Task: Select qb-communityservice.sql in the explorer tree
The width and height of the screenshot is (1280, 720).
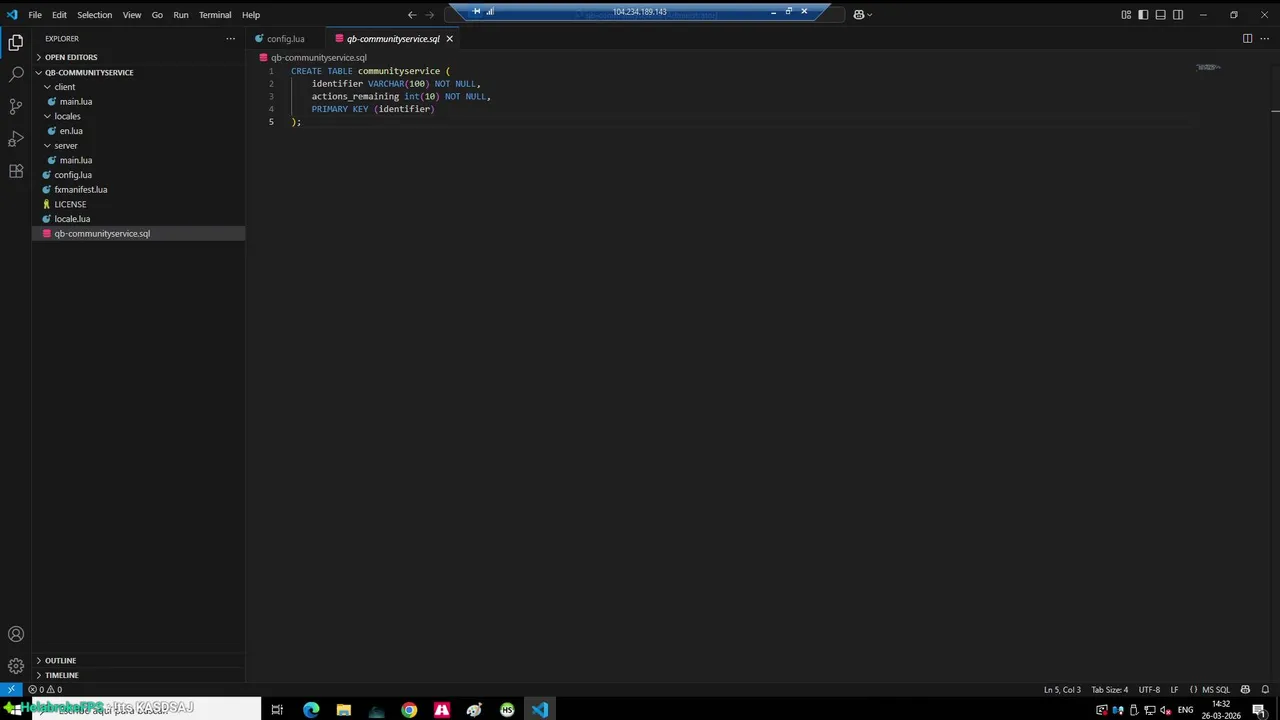Action: [x=139, y=234]
